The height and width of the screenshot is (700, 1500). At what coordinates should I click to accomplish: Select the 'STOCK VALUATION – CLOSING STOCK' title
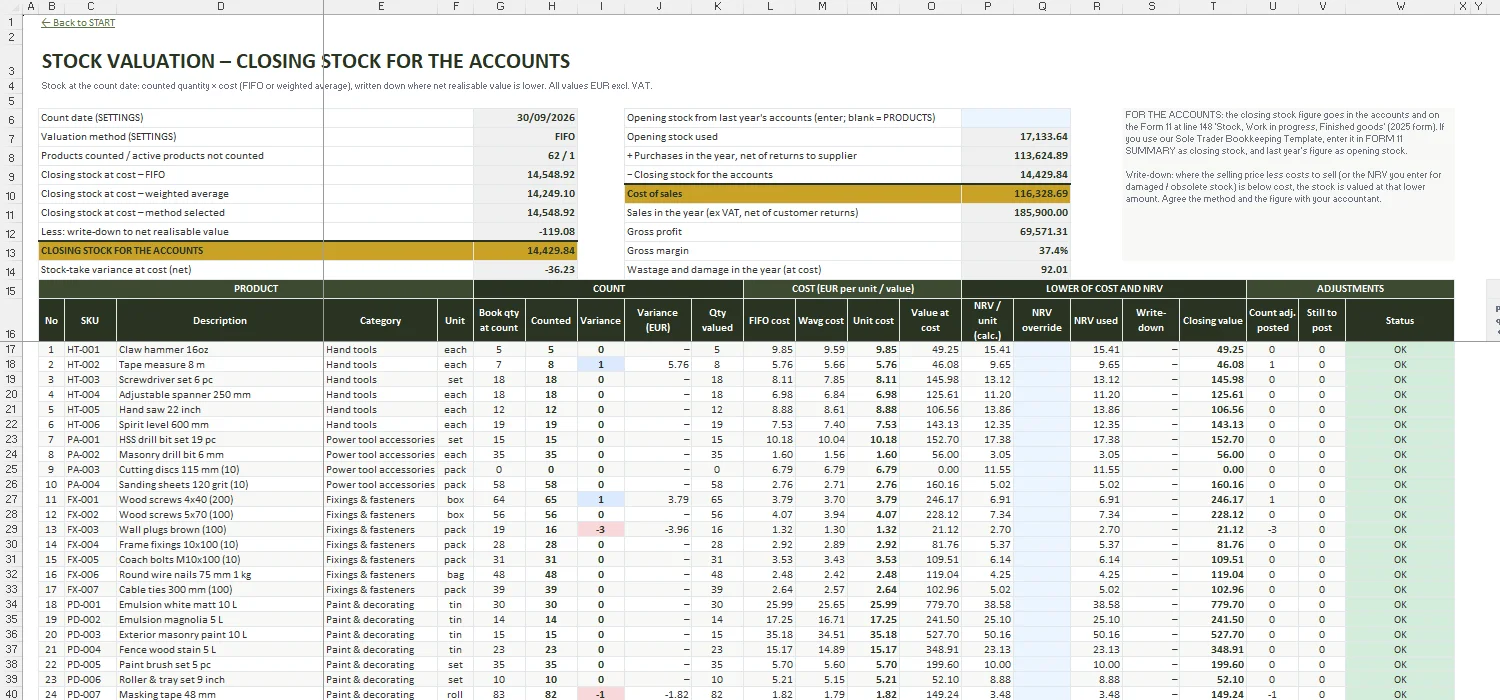pyautogui.click(x=306, y=61)
